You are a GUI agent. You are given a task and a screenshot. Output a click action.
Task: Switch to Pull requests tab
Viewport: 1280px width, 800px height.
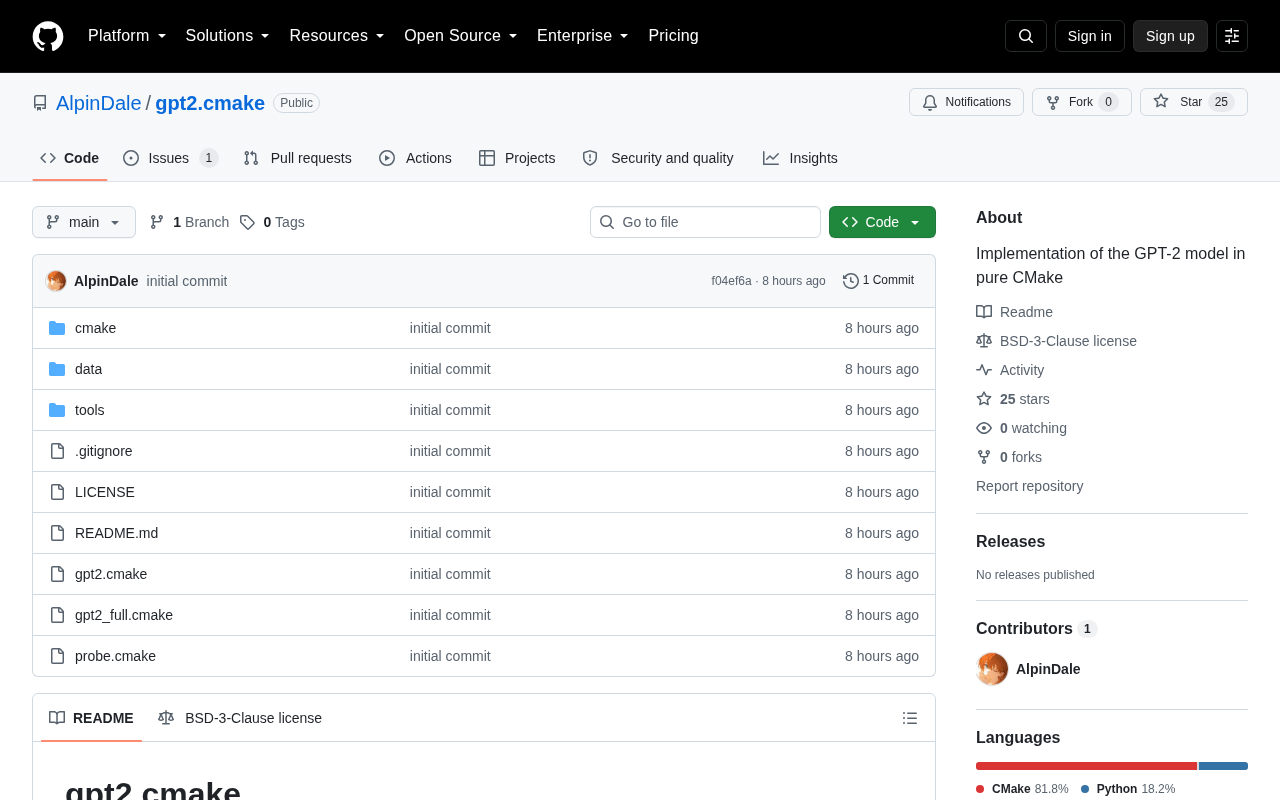click(297, 158)
